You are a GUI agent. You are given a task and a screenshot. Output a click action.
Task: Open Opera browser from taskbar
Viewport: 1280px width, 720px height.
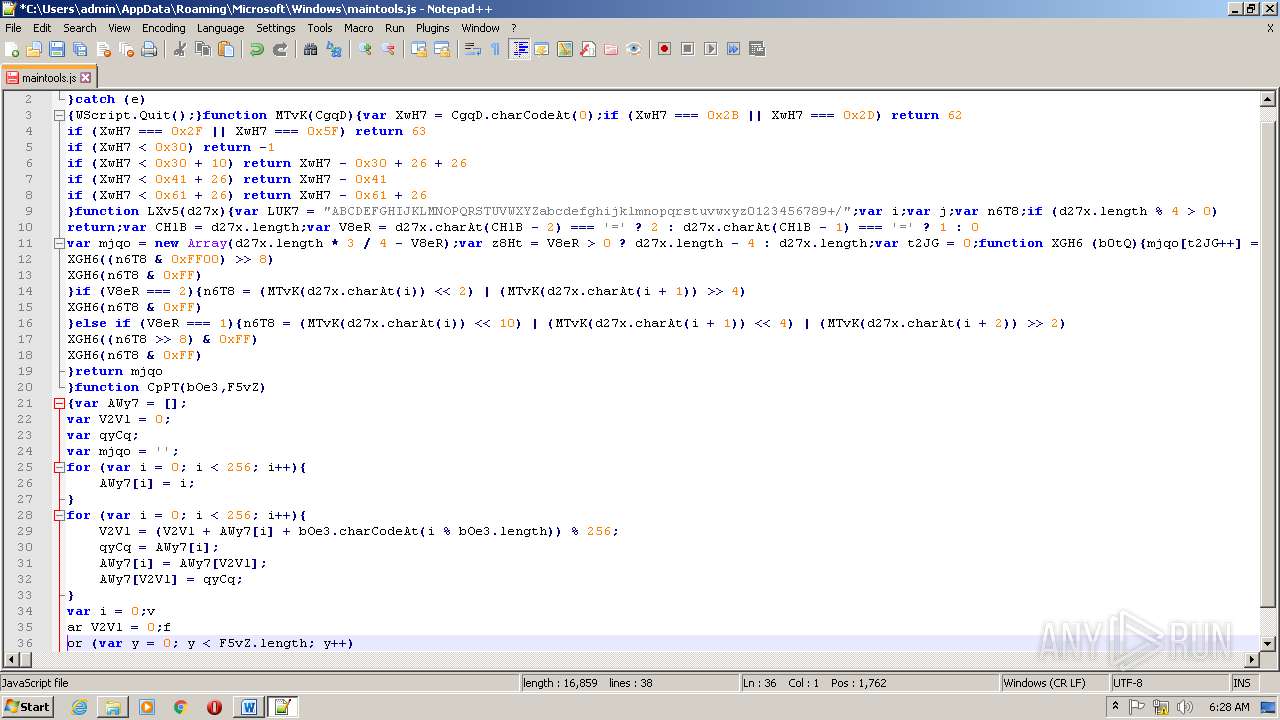214,707
